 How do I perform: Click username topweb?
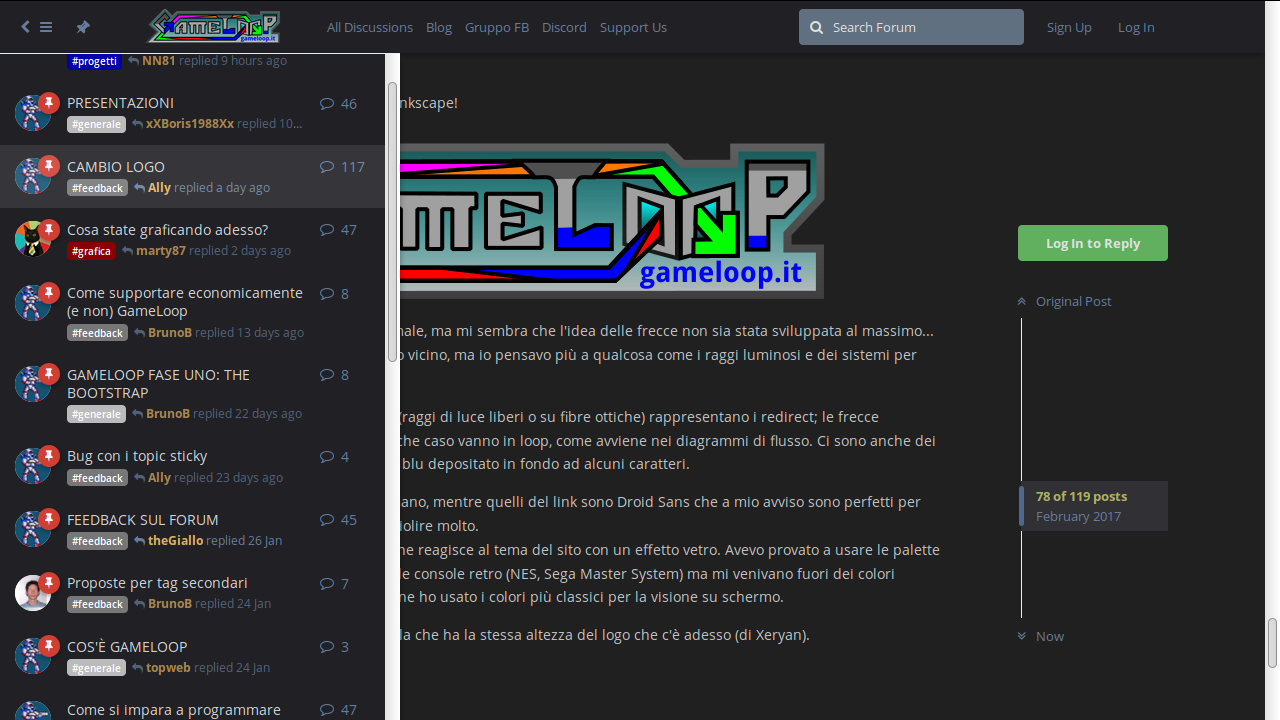[x=168, y=668]
